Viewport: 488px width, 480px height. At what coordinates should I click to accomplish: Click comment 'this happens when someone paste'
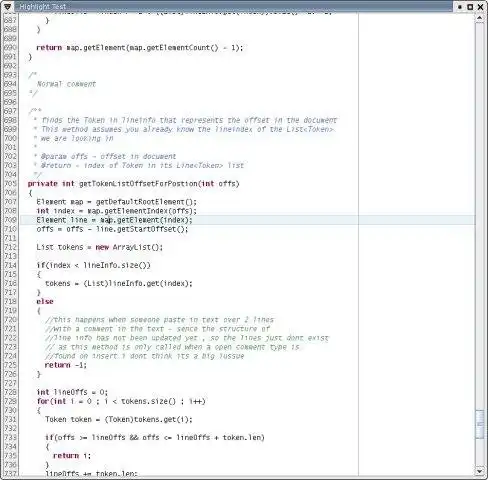pyautogui.click(x=159, y=320)
